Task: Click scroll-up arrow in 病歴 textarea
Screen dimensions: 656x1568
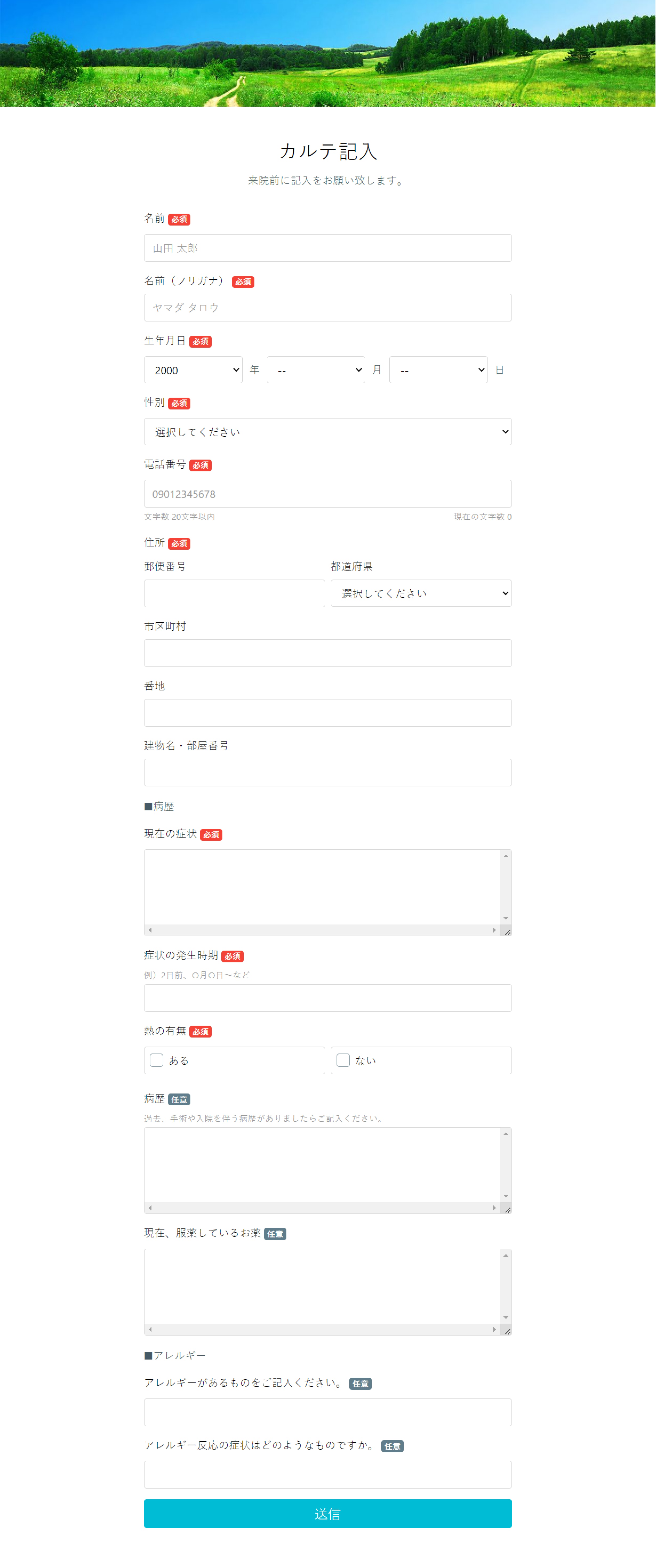Action: point(506,1133)
